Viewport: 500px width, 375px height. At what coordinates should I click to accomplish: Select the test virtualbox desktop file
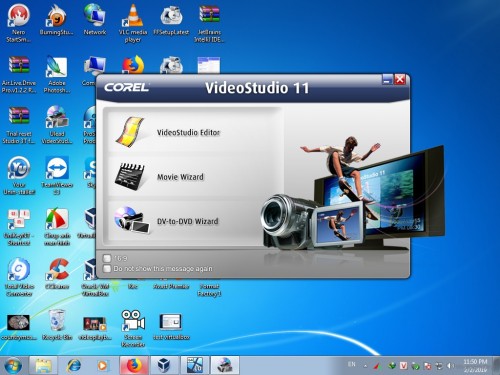pos(171,327)
